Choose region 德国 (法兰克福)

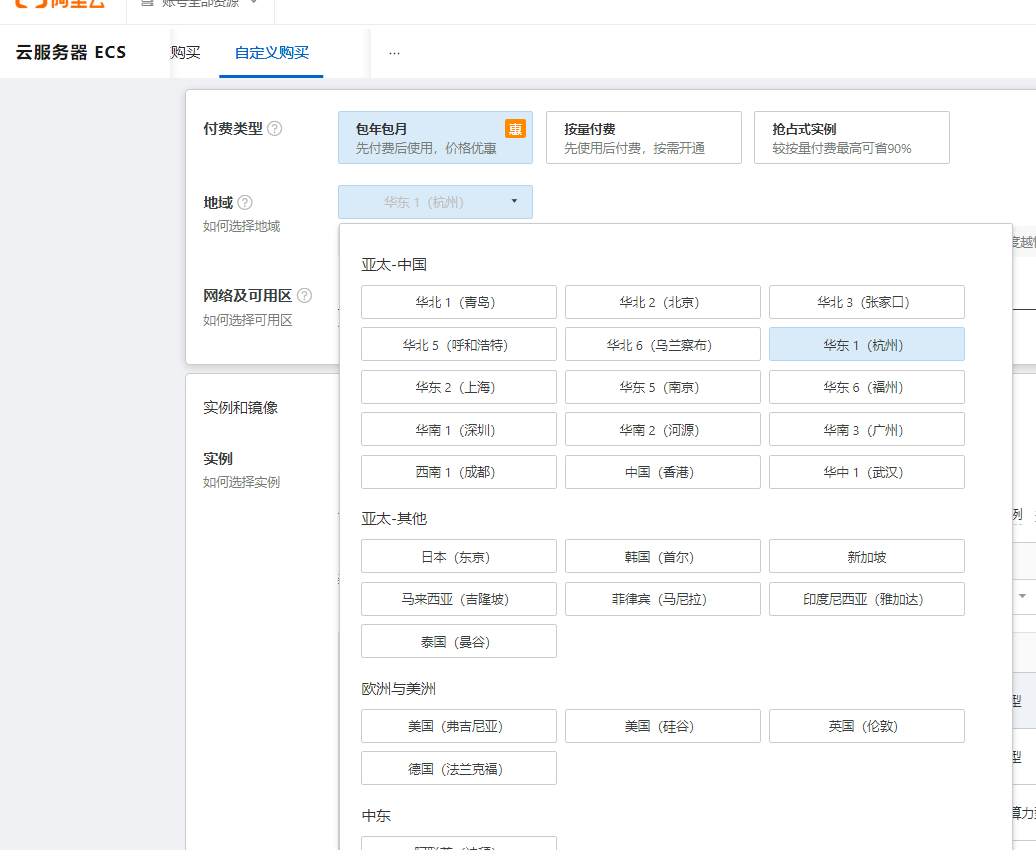click(x=459, y=768)
